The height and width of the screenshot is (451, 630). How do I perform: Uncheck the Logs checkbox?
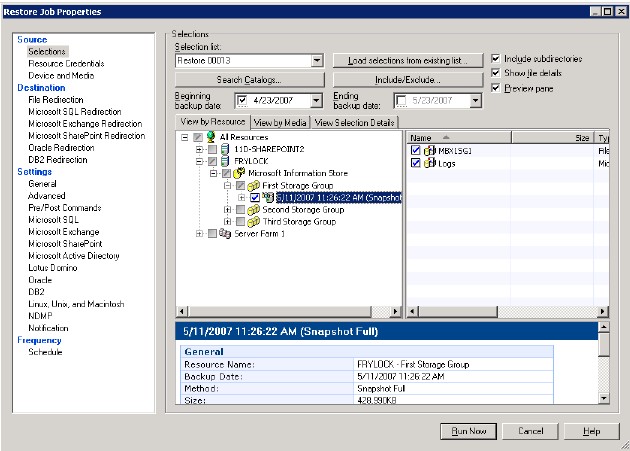(416, 163)
